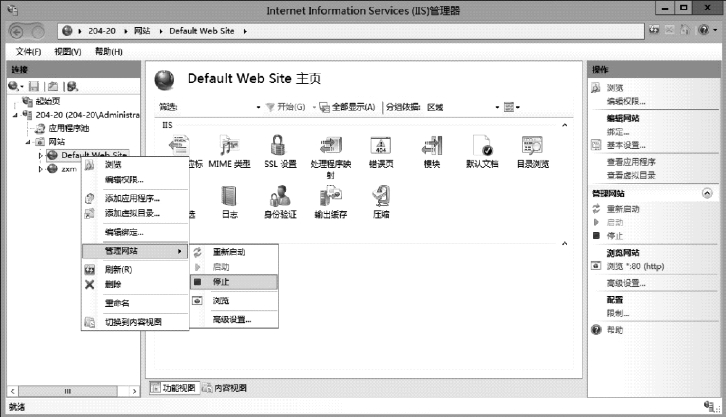The width and height of the screenshot is (726, 417).
Task: Select the 起始页 tree item
Action: pos(48,101)
